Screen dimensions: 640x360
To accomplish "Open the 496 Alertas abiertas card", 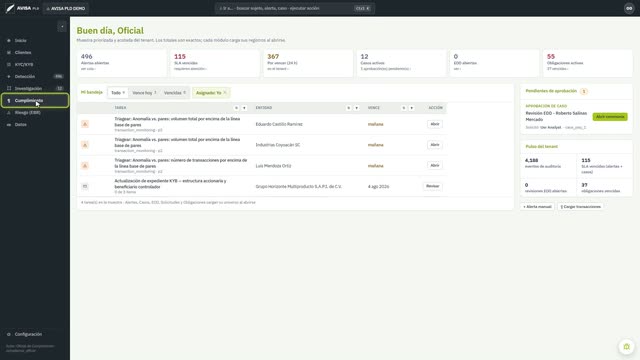I will point(122,63).
